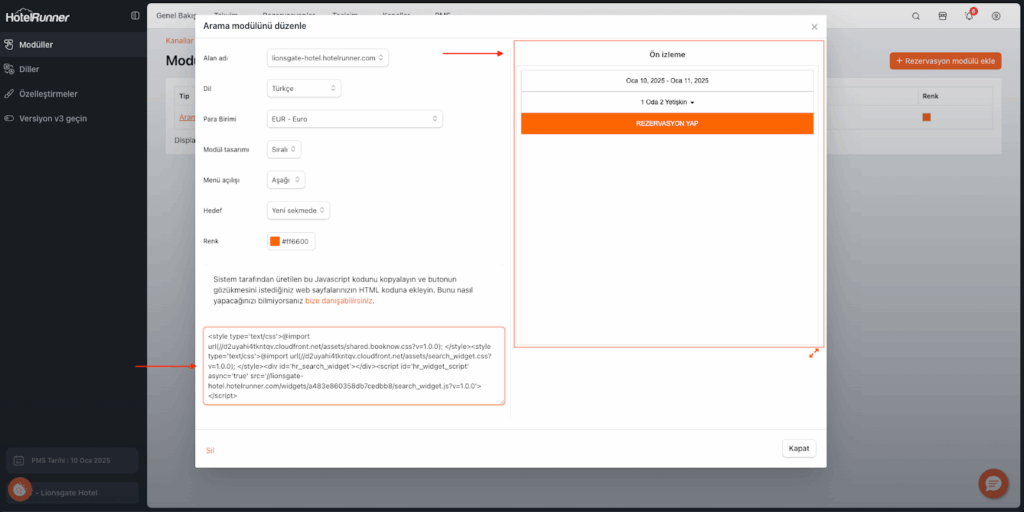Open the notifications bell icon
This screenshot has height=512, width=1024.
coord(968,16)
